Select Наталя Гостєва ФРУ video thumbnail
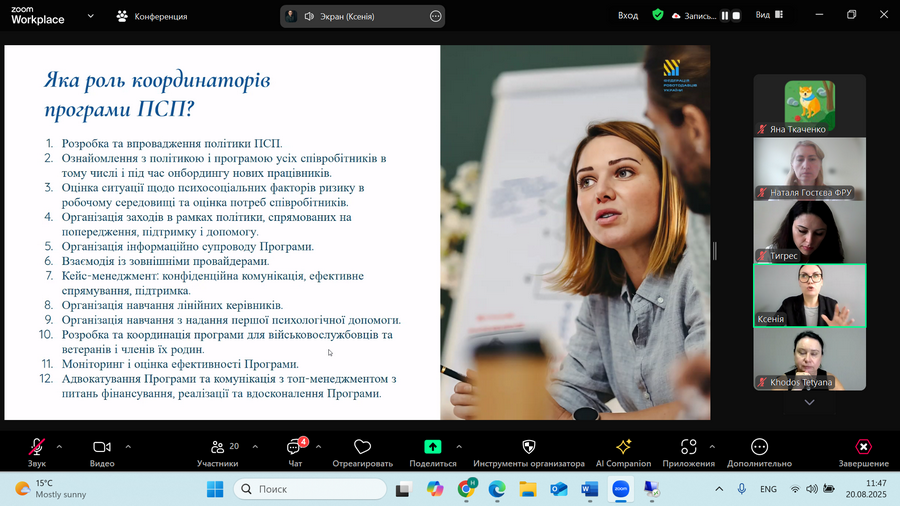 coord(809,168)
